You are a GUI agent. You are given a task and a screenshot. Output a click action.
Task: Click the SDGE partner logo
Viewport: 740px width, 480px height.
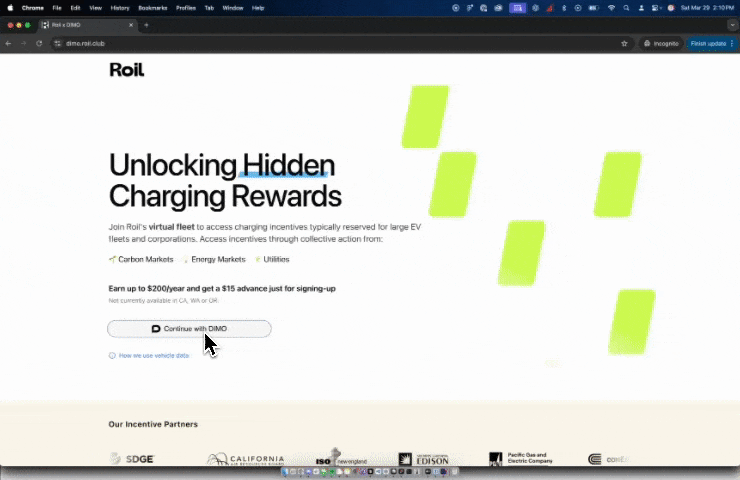click(132, 458)
